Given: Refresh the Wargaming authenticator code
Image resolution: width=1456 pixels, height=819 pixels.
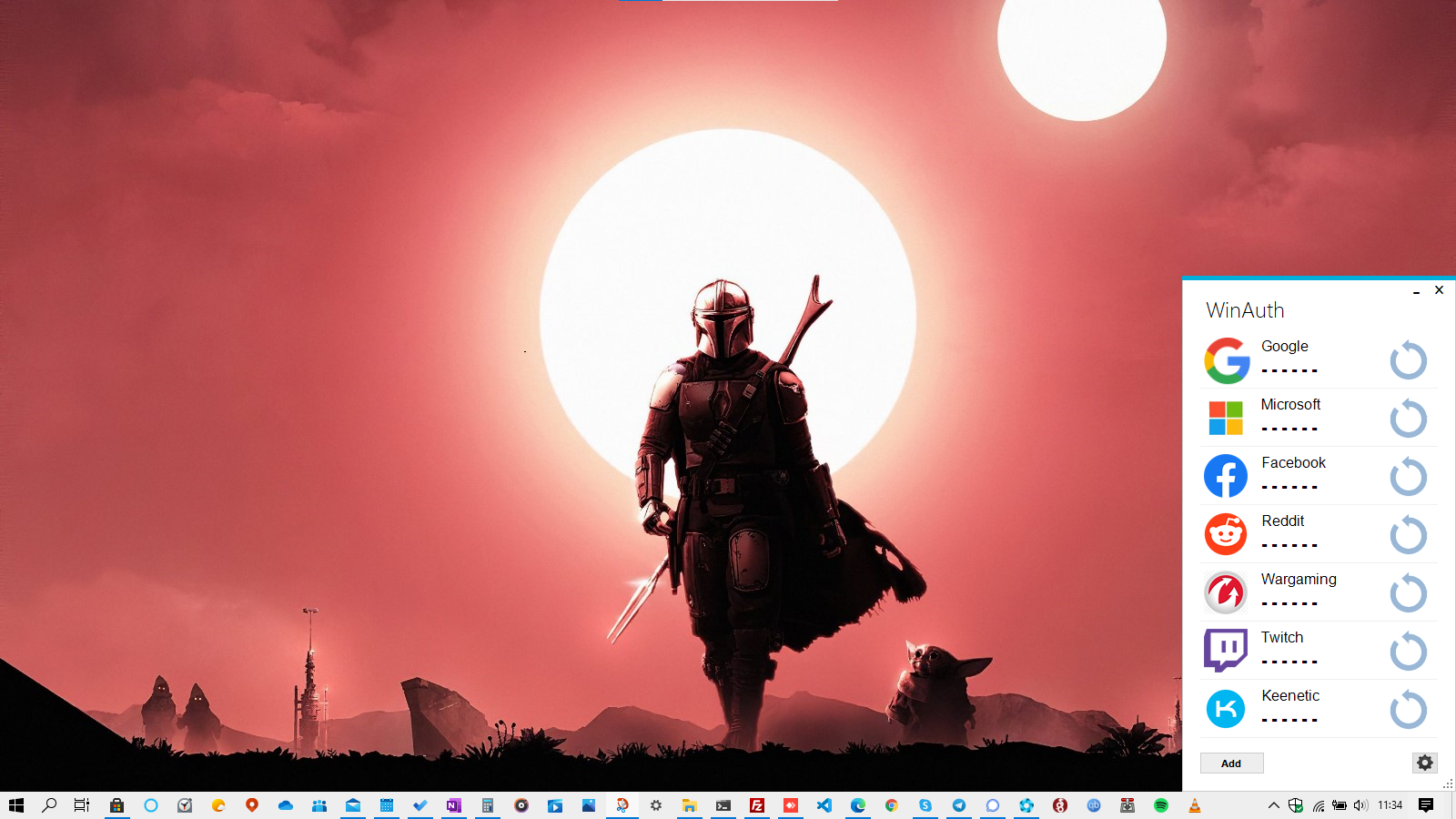Looking at the screenshot, I should coord(1408,593).
